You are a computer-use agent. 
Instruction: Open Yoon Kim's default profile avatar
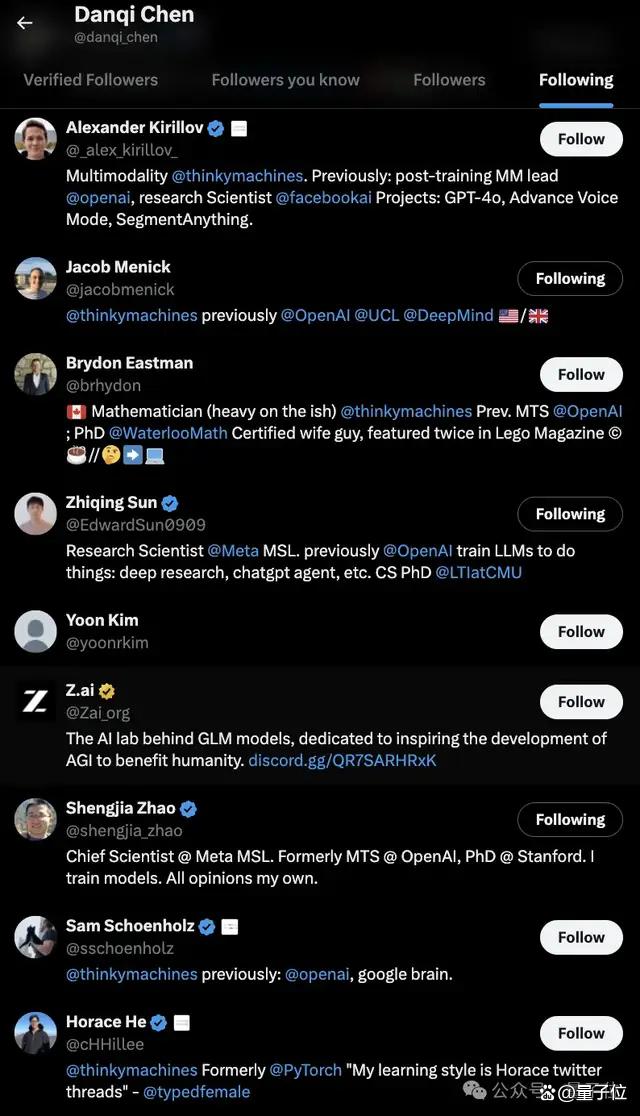pyautogui.click(x=36, y=631)
